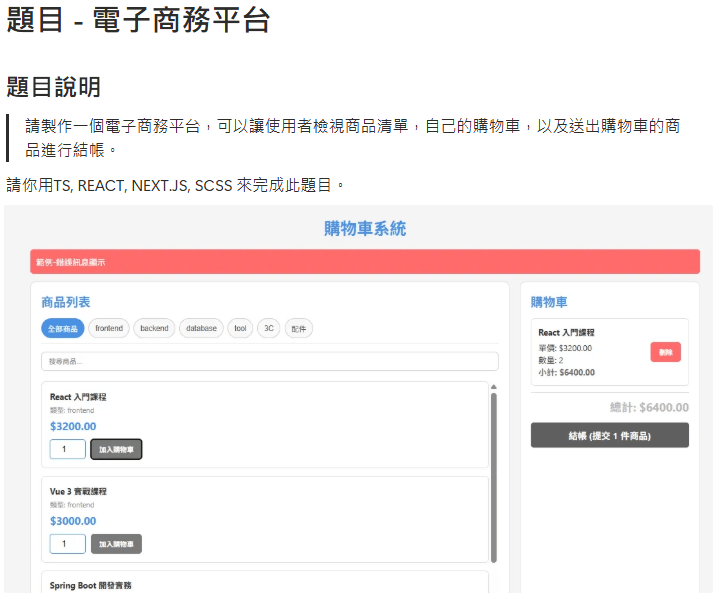Click the 購物車 cart section heading

[549, 302]
